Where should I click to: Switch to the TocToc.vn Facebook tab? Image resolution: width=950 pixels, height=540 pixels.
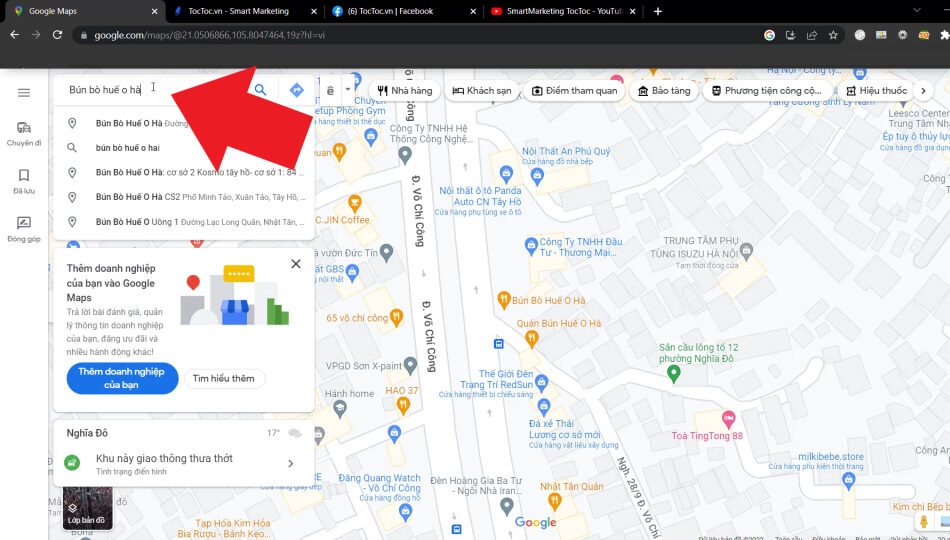(405, 11)
